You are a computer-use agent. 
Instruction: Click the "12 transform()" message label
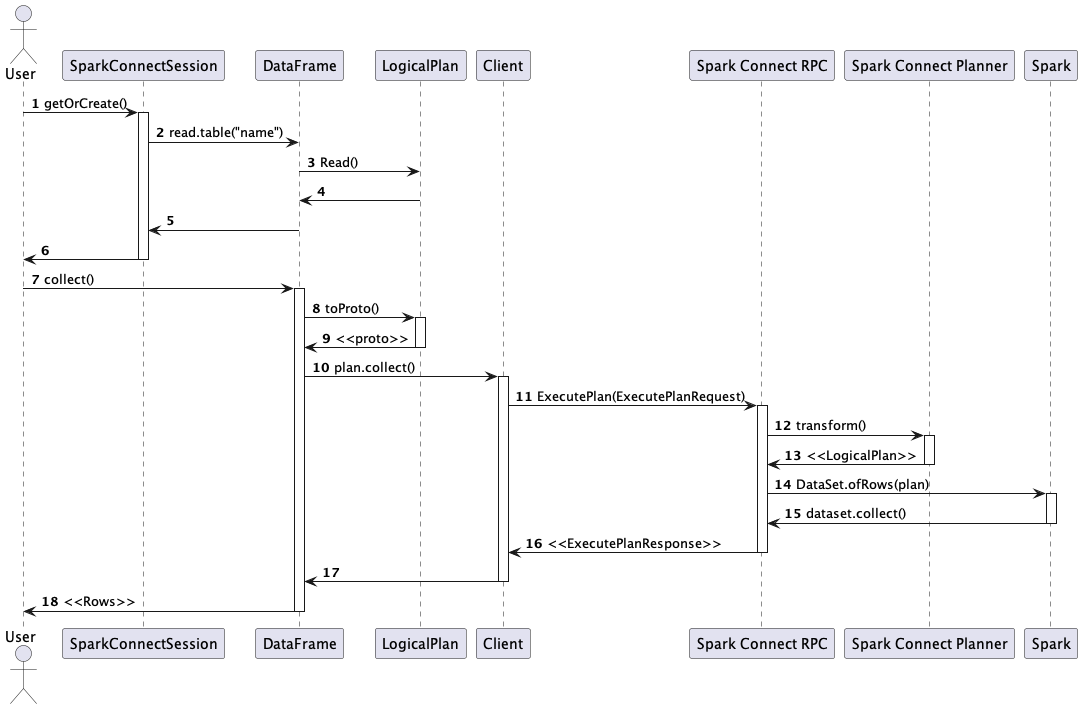[820, 425]
